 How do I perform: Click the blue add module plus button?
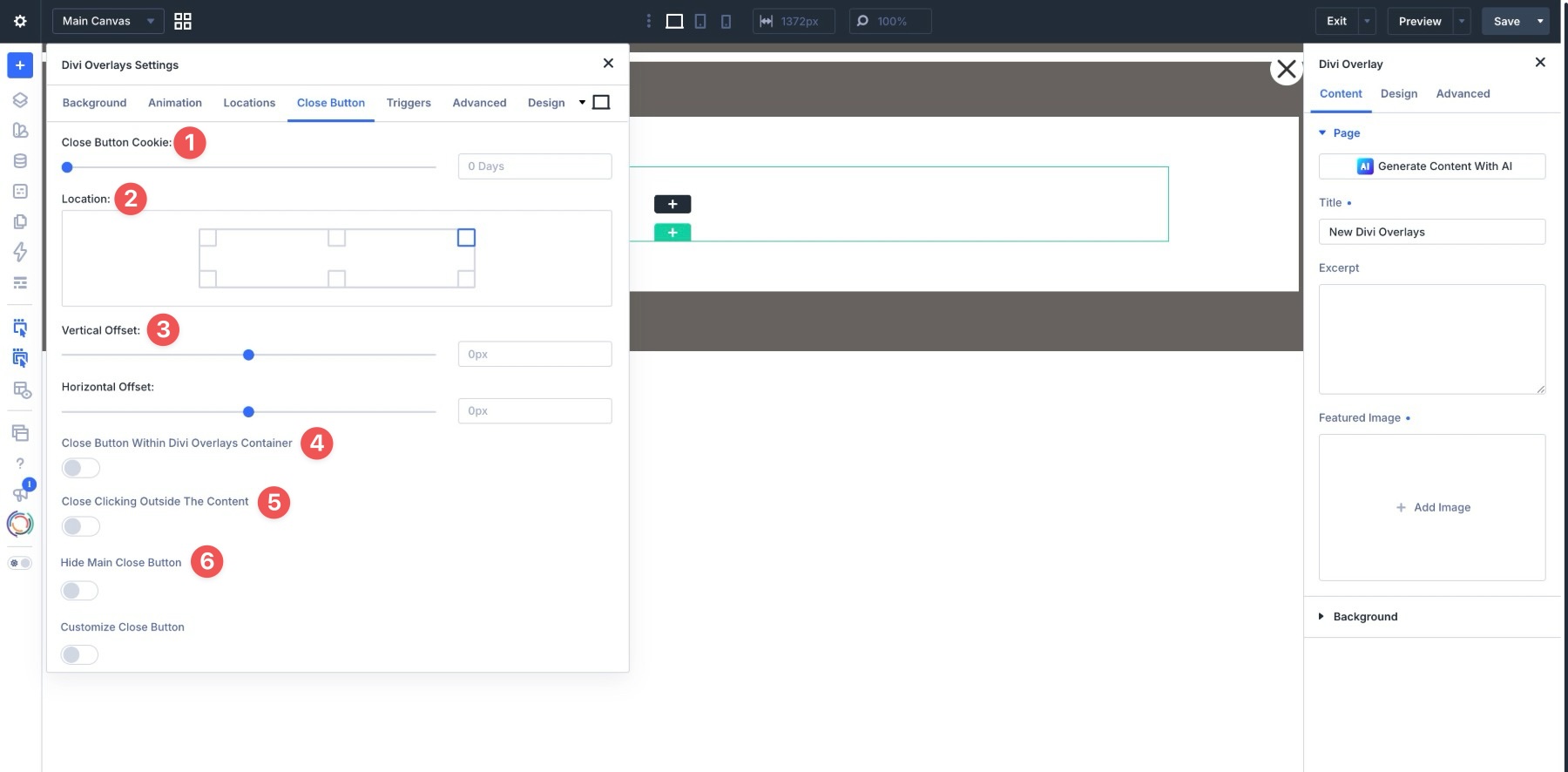coord(20,65)
